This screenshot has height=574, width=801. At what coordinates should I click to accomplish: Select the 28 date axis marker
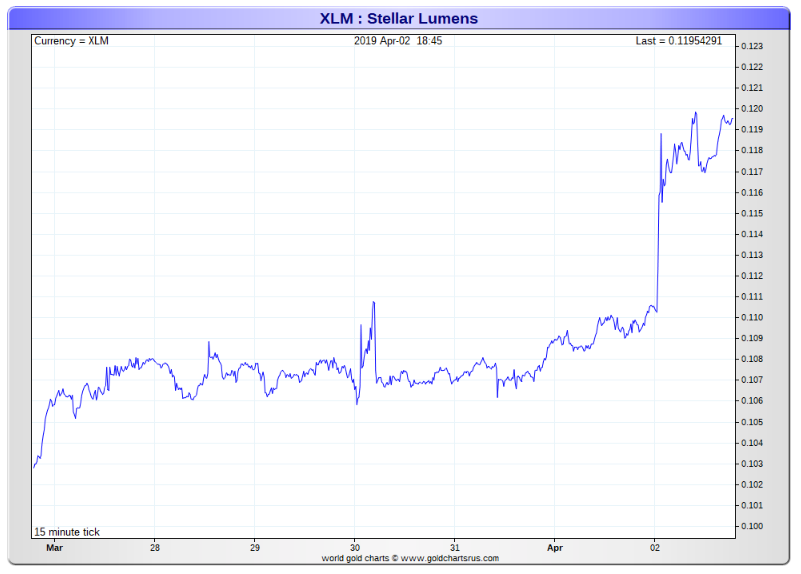(154, 548)
